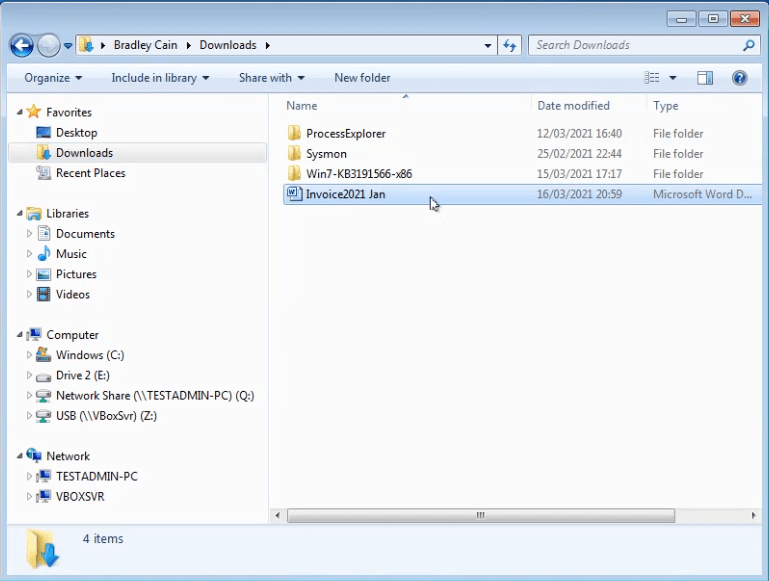The height and width of the screenshot is (581, 769).
Task: Open view options dropdown arrow
Action: point(673,78)
